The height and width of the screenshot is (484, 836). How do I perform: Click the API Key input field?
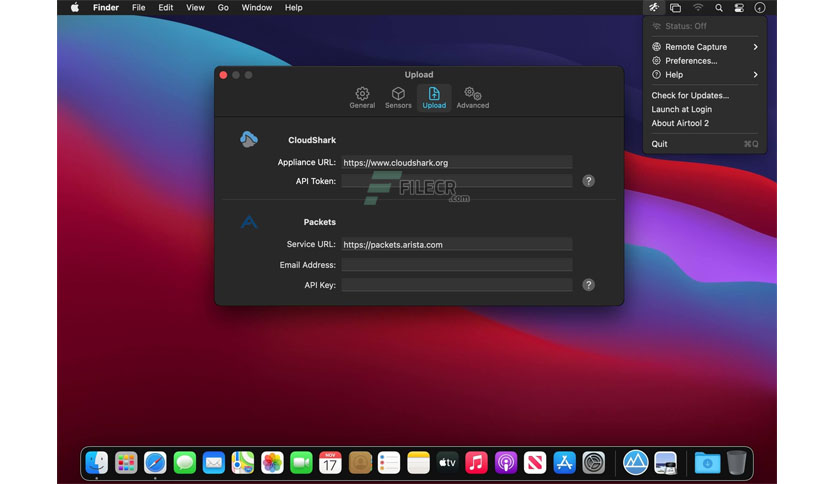(457, 285)
